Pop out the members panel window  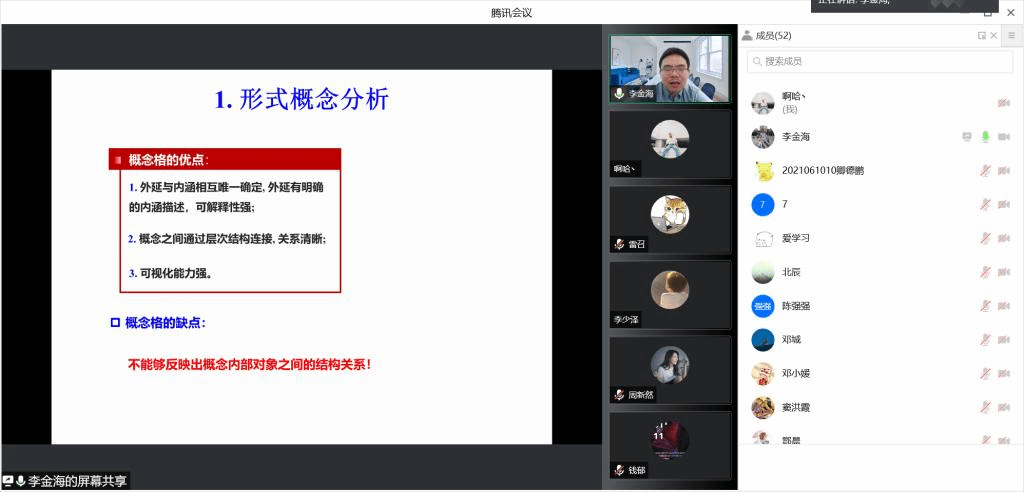pos(982,36)
